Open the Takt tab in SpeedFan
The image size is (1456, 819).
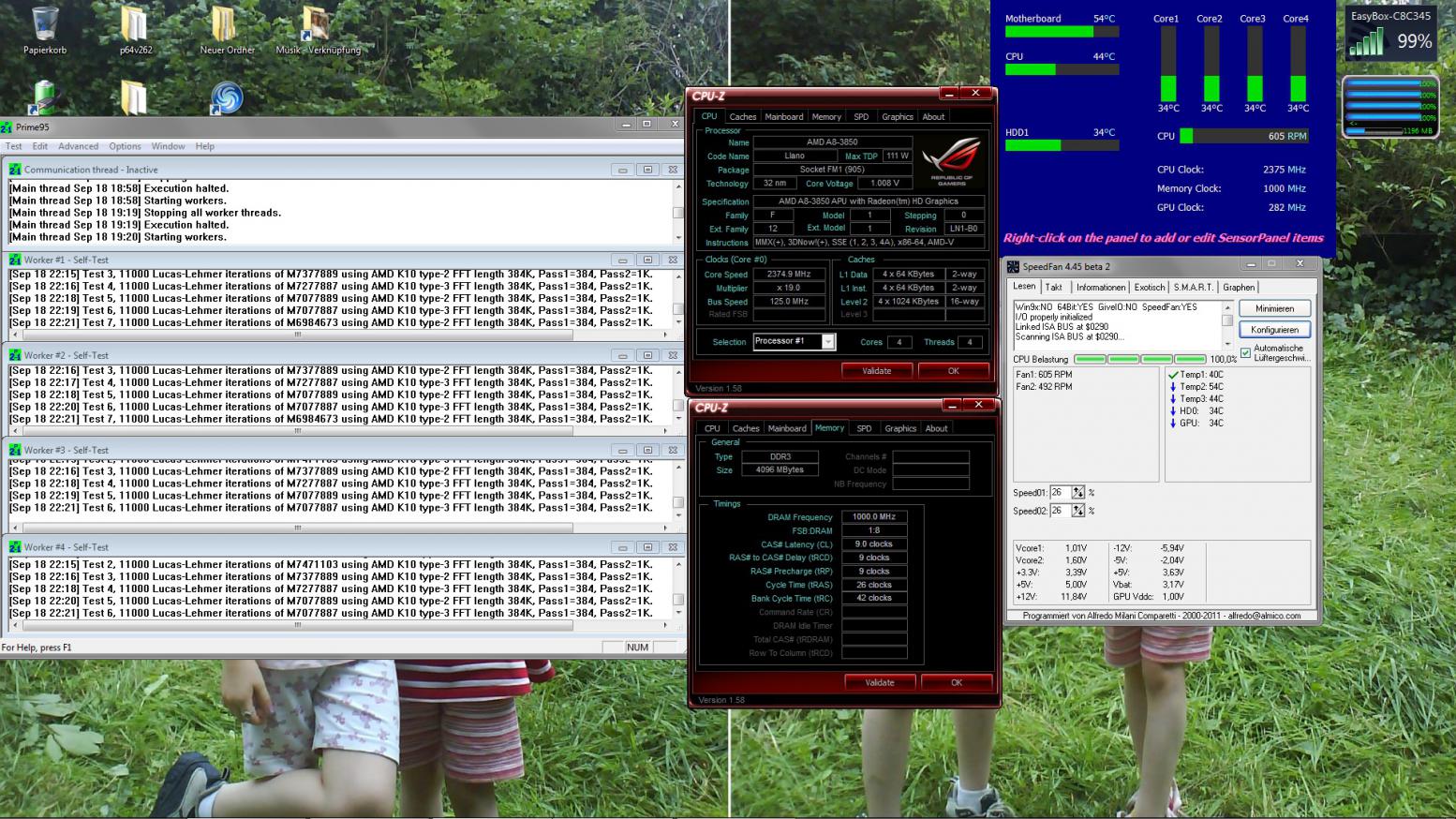pyautogui.click(x=1054, y=288)
